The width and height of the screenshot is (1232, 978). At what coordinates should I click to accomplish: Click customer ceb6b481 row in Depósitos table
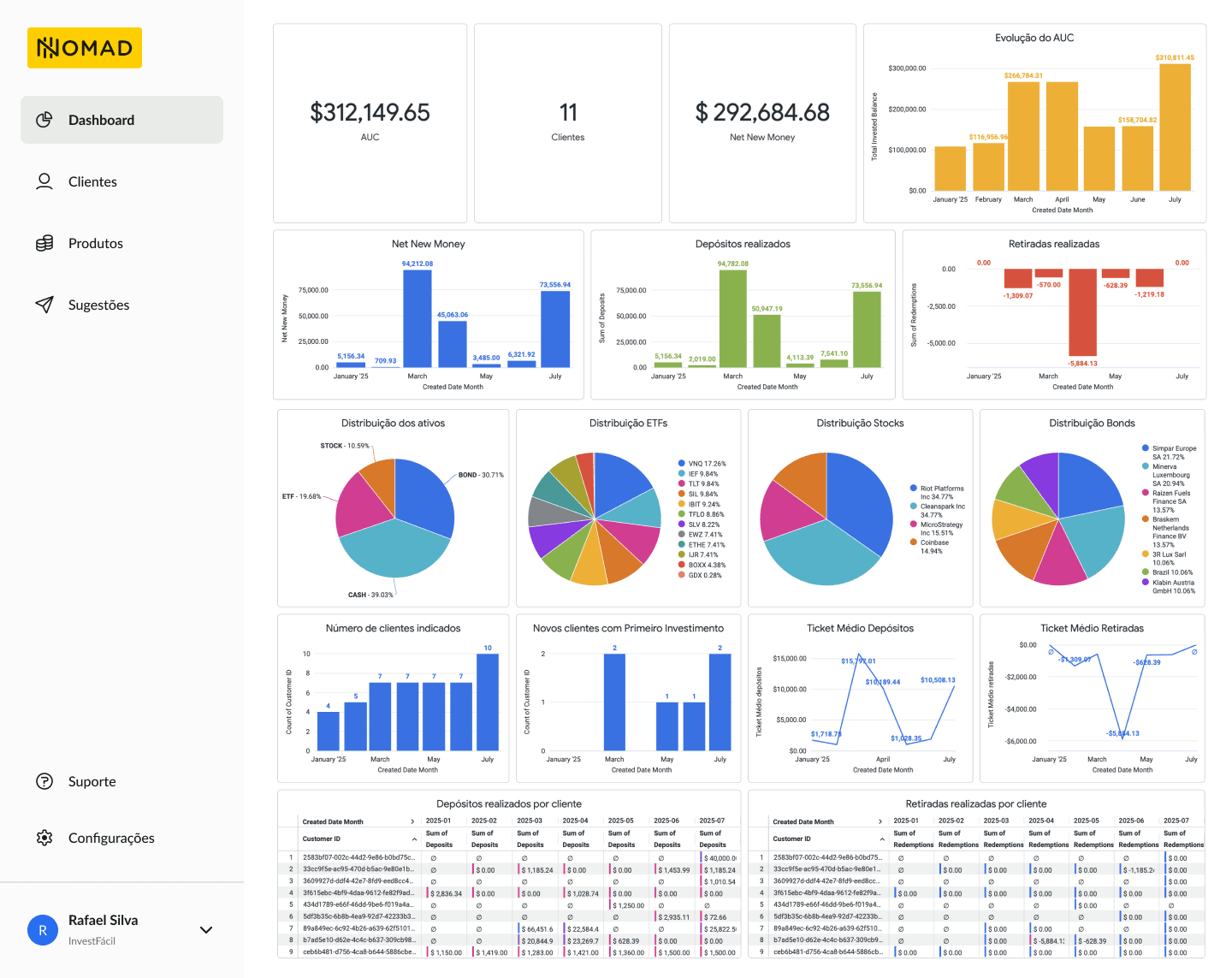click(508, 952)
